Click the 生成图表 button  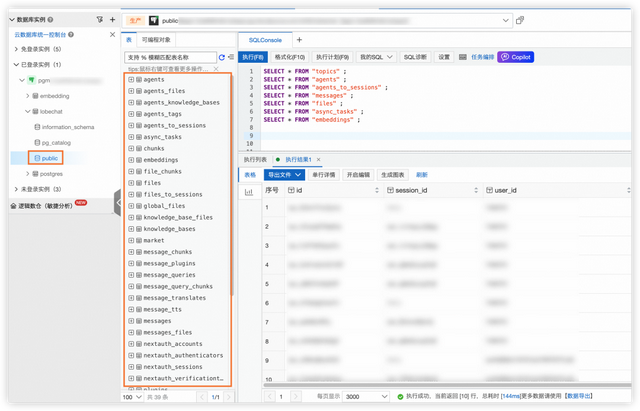[393, 175]
